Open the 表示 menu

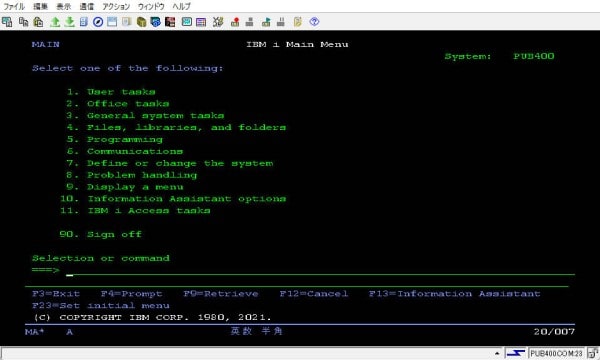click(x=63, y=7)
